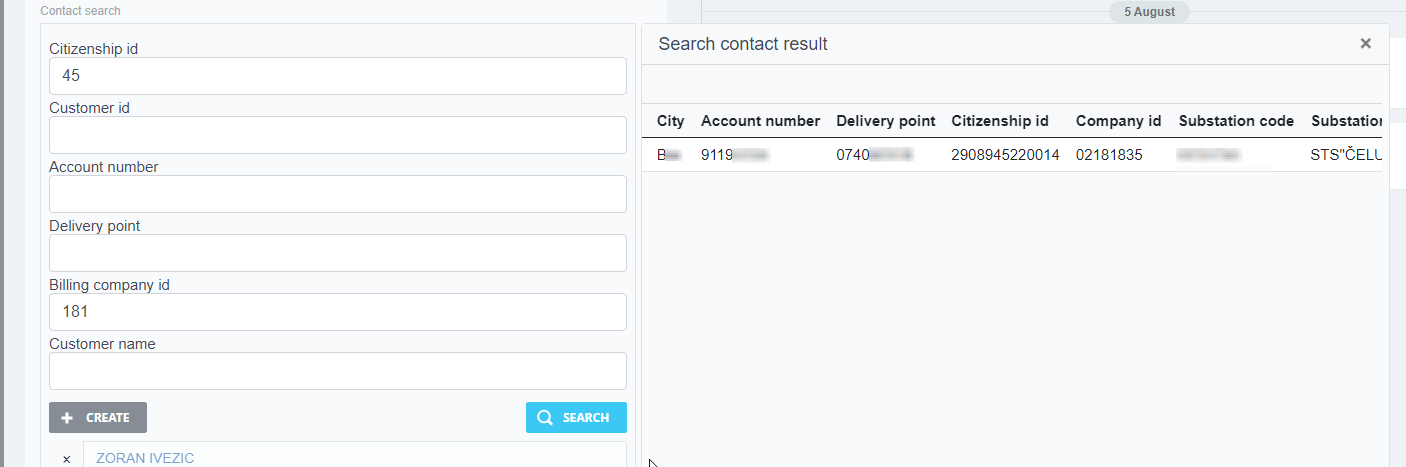1406x467 pixels.
Task: Sort by Substation code column header
Action: tap(1236, 121)
